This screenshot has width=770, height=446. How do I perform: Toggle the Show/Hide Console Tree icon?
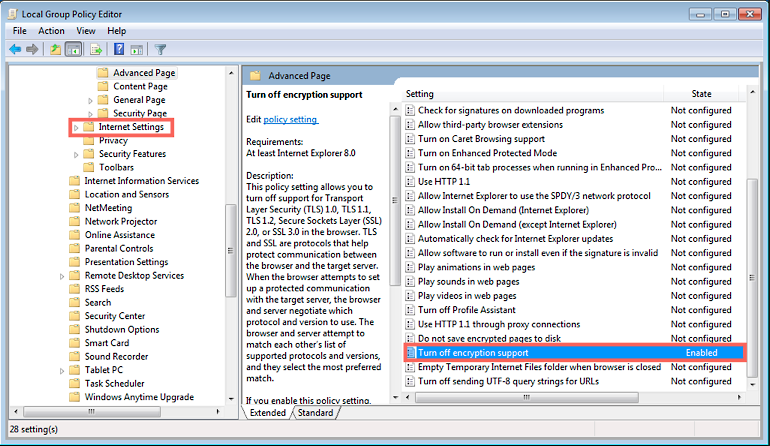[74, 49]
